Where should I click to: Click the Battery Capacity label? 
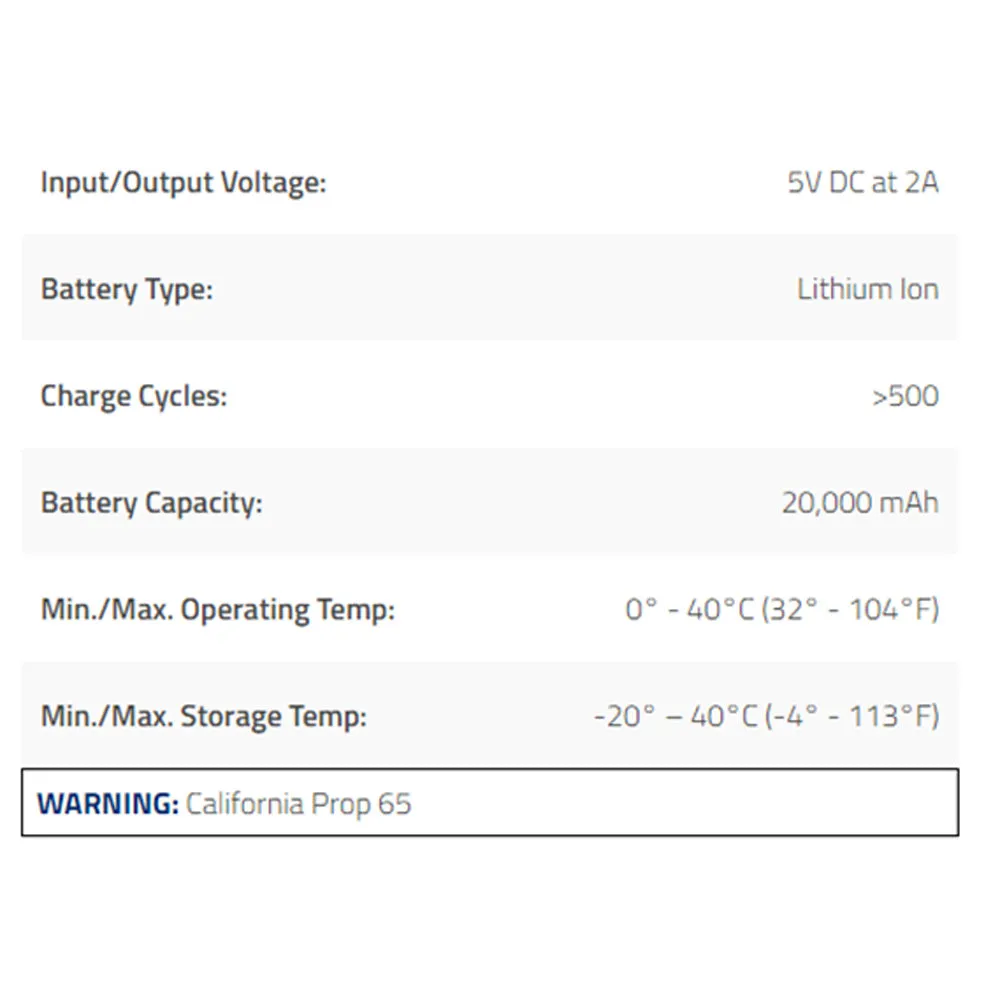pos(152,503)
